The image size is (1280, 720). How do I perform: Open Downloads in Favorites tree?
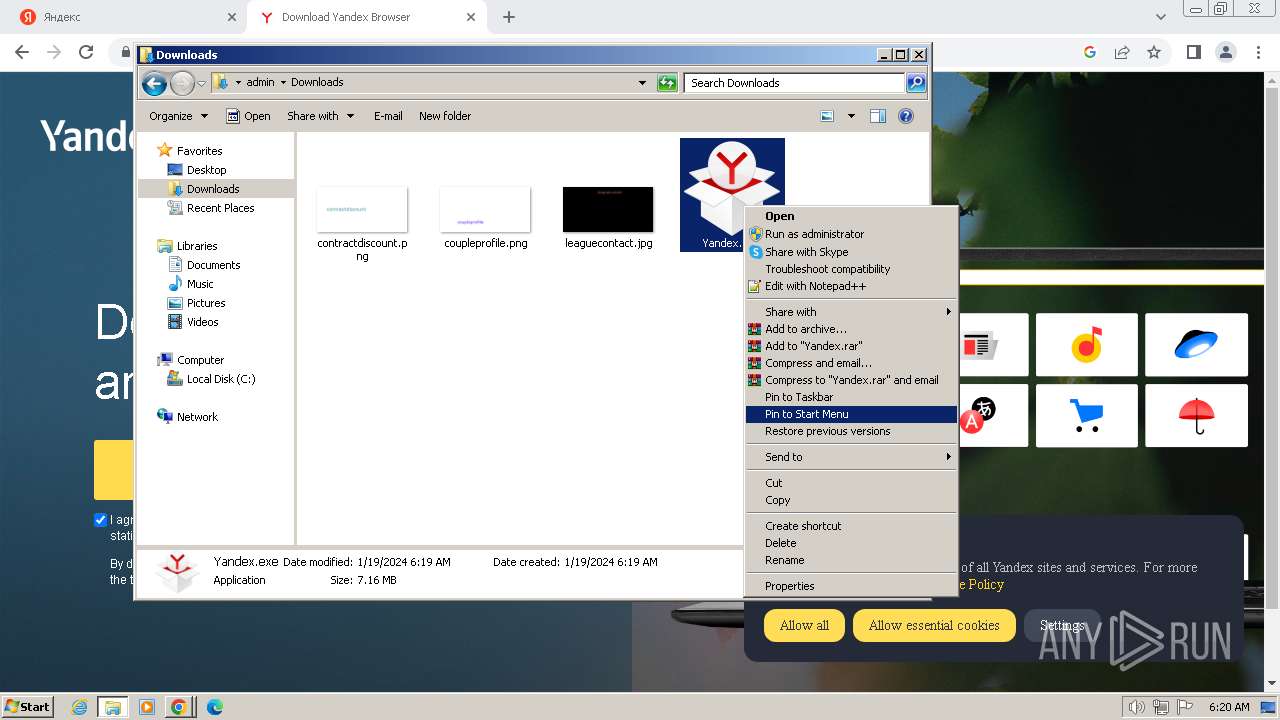pos(213,189)
